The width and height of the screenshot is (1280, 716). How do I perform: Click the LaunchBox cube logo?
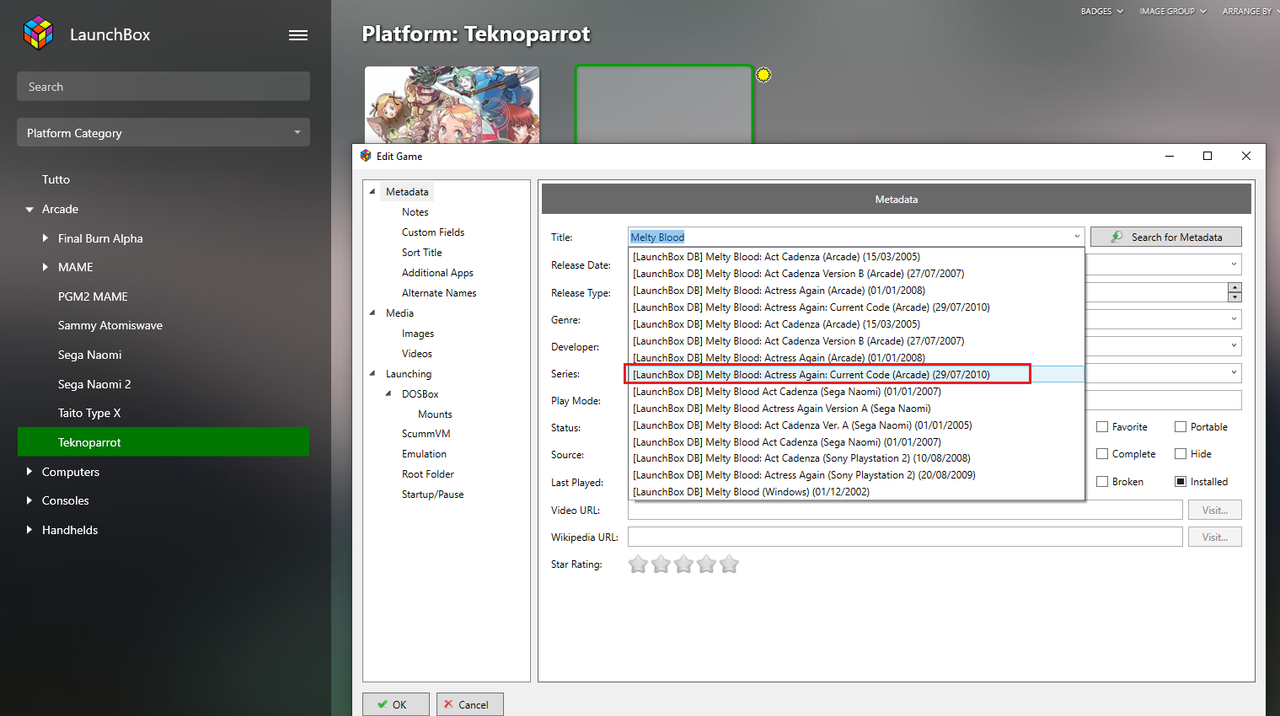tap(39, 34)
